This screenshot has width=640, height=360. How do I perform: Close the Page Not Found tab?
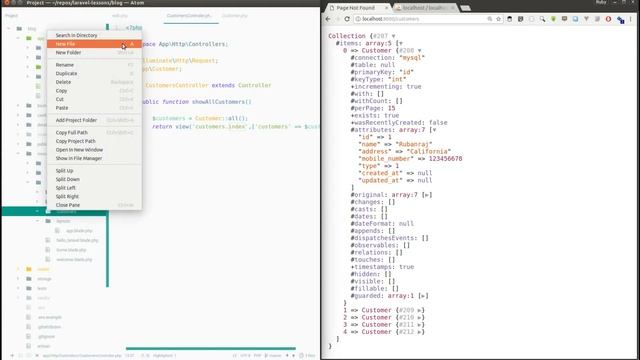pos(387,8)
